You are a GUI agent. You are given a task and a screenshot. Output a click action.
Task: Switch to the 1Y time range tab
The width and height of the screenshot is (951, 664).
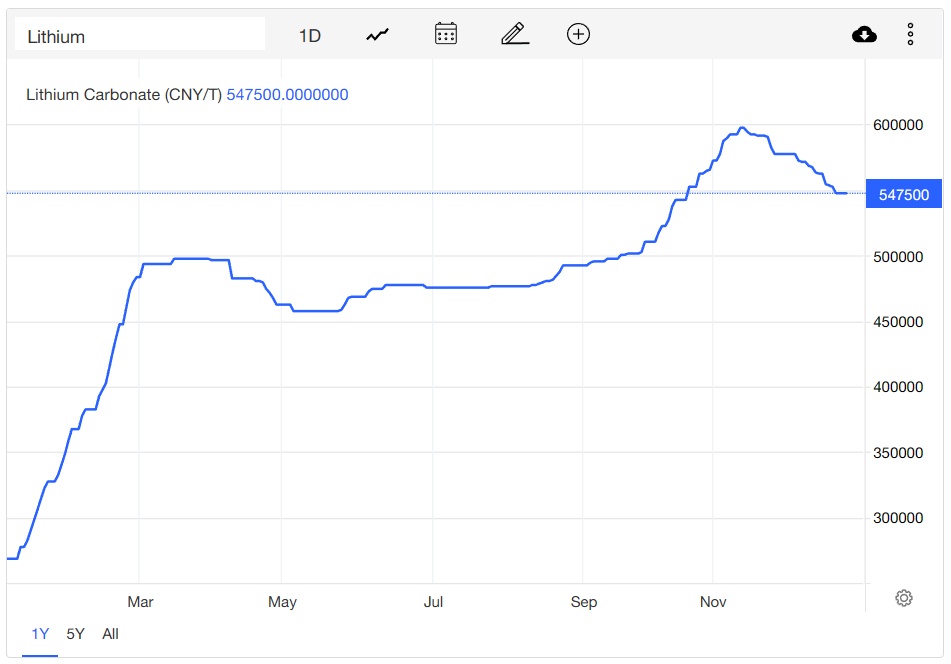click(x=40, y=634)
